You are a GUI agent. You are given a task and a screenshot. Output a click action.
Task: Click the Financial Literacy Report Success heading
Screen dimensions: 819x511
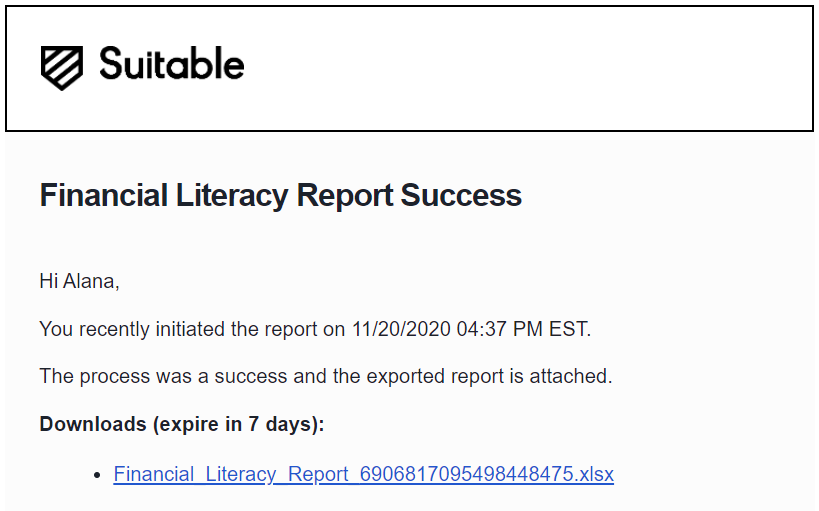[280, 195]
